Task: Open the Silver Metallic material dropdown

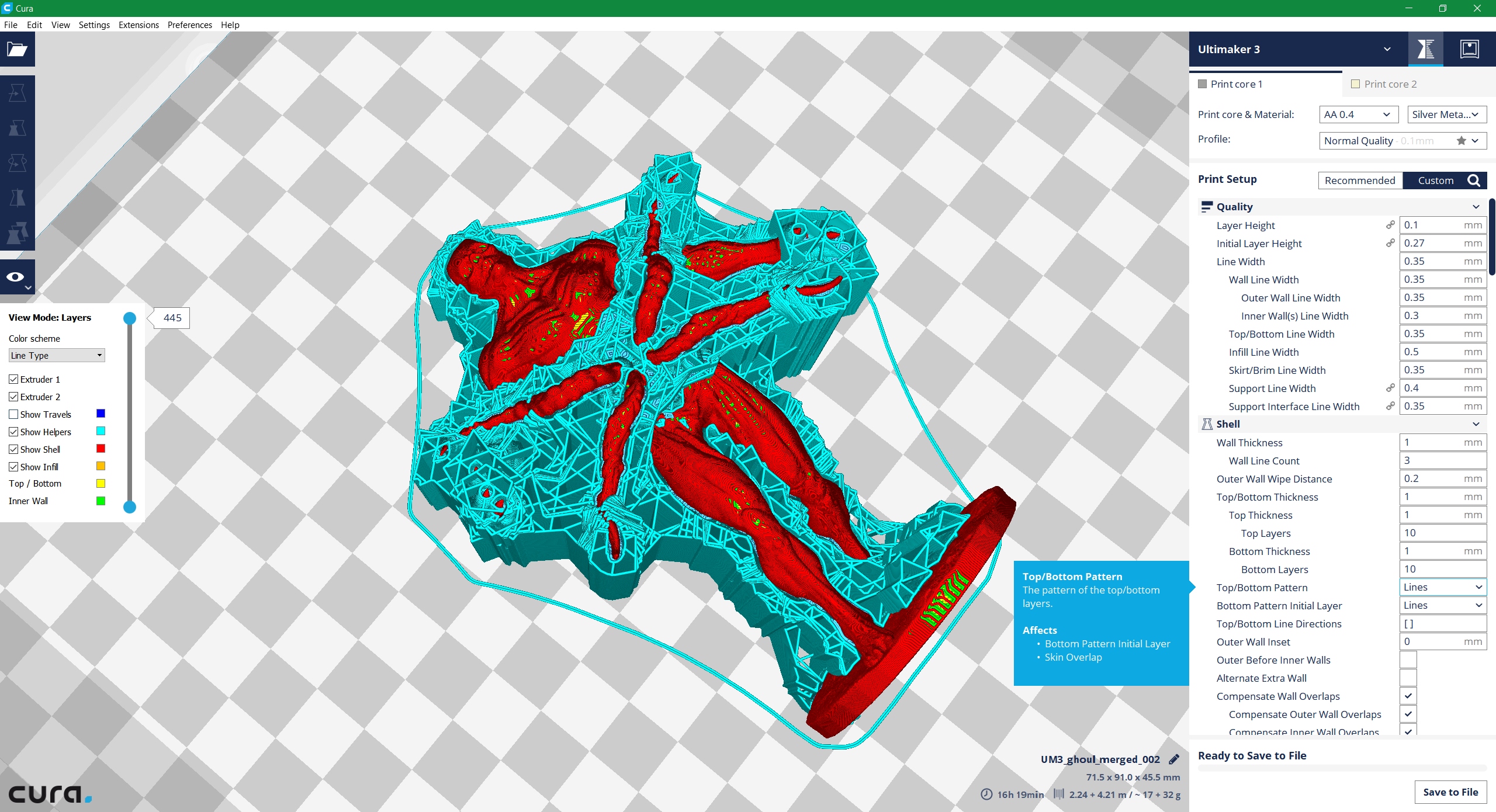Action: click(1447, 114)
